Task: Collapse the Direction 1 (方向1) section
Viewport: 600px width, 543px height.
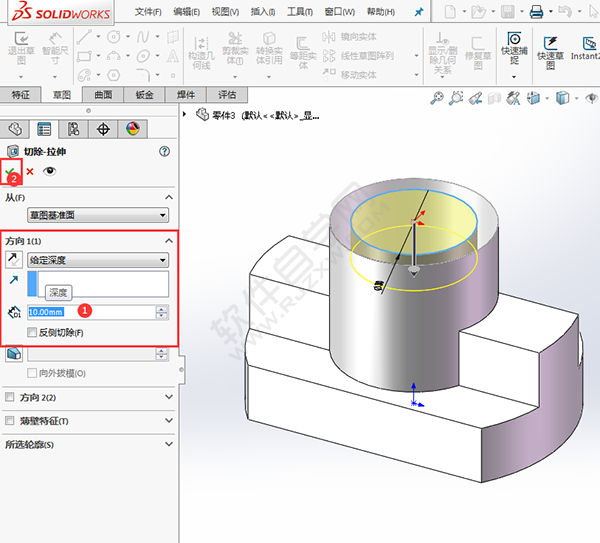Action: [169, 241]
